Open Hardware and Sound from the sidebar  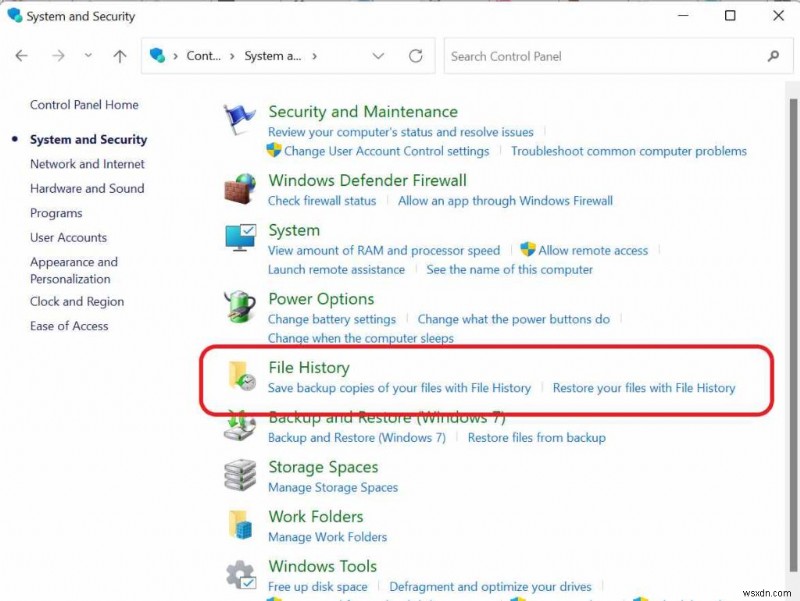pyautogui.click(x=87, y=188)
